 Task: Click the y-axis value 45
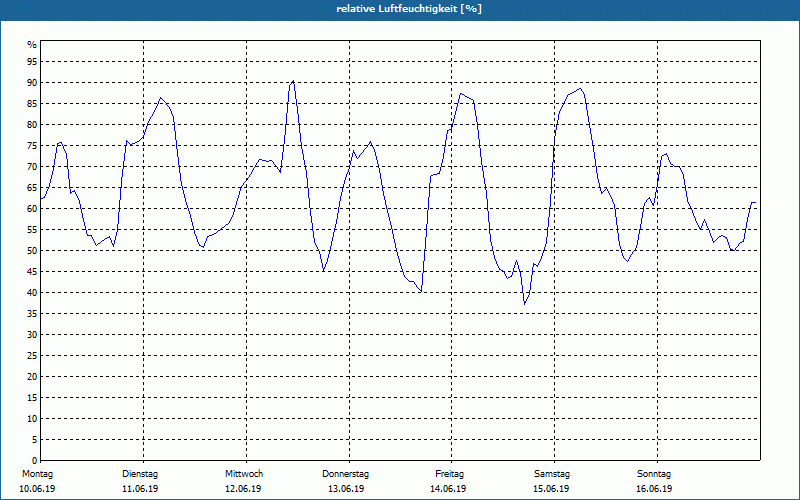[32, 271]
